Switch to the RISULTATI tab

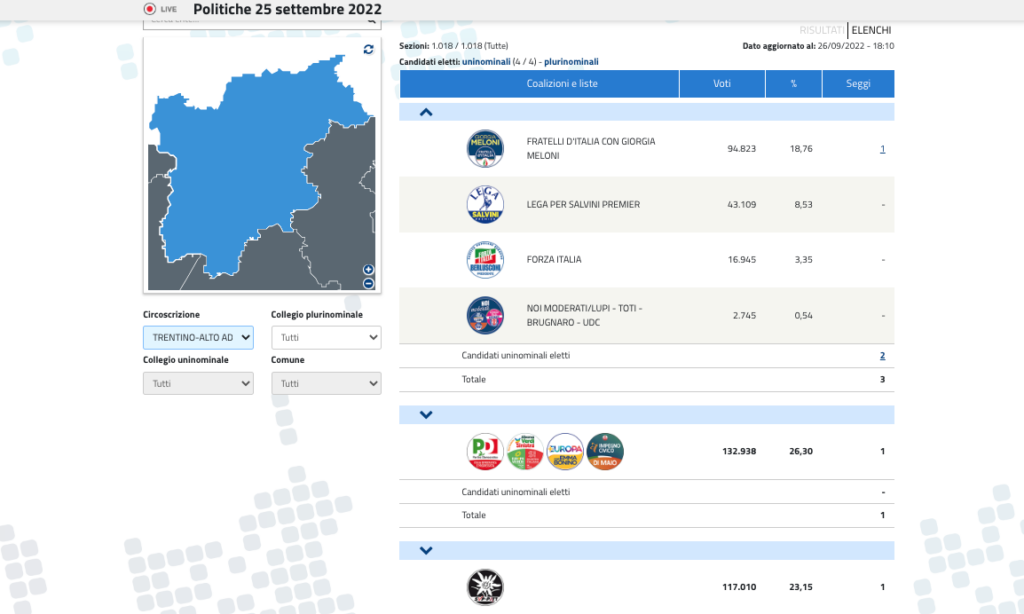[822, 30]
